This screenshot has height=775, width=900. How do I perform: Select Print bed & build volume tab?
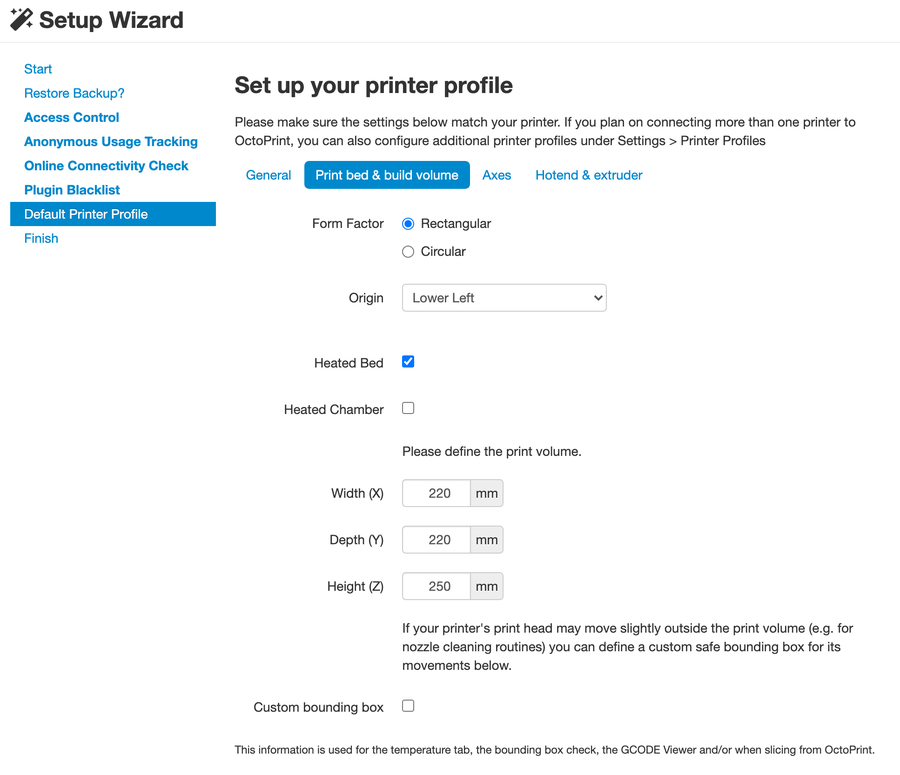(387, 175)
